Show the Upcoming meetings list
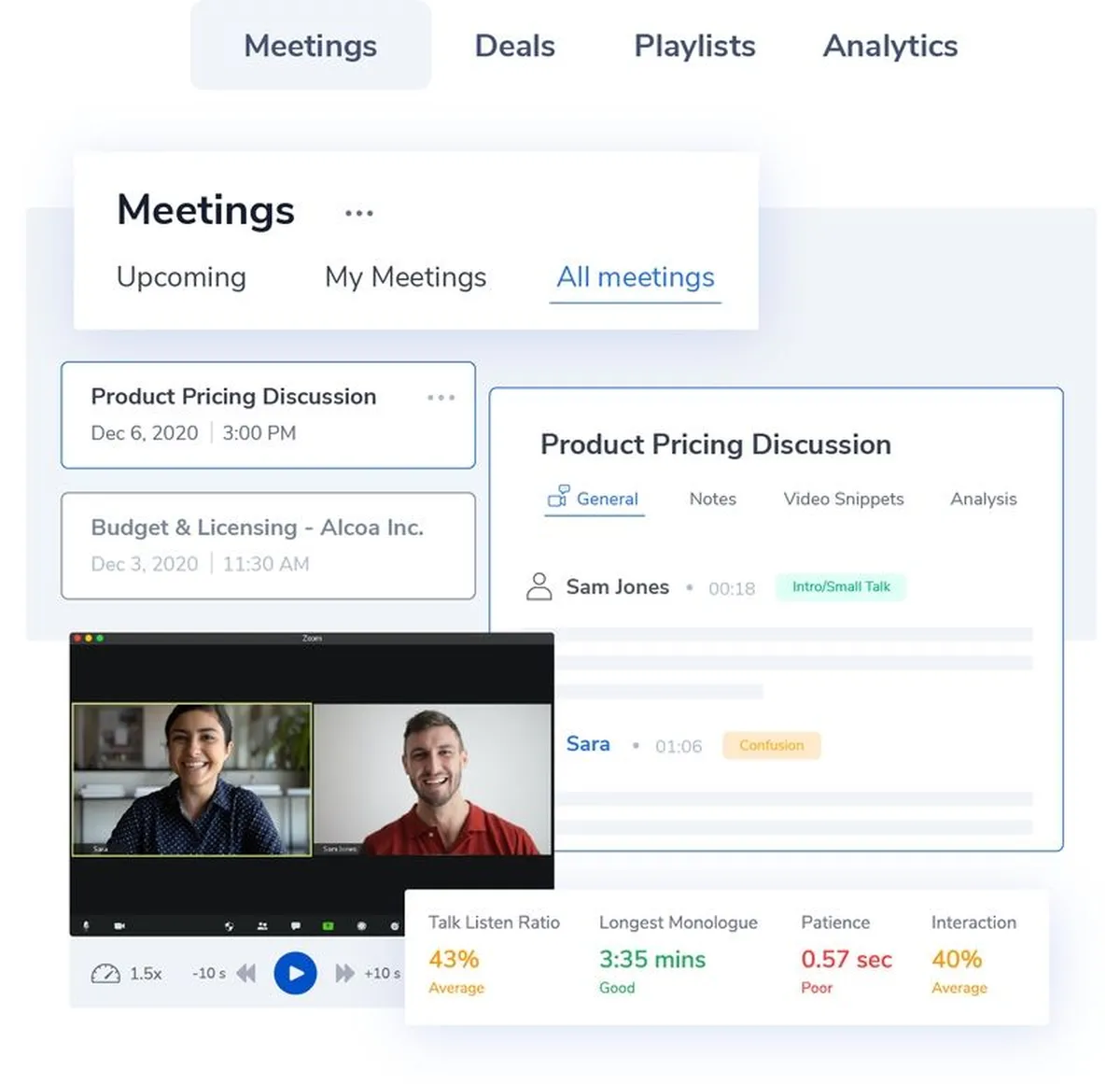The height and width of the screenshot is (1084, 1120). click(x=181, y=277)
